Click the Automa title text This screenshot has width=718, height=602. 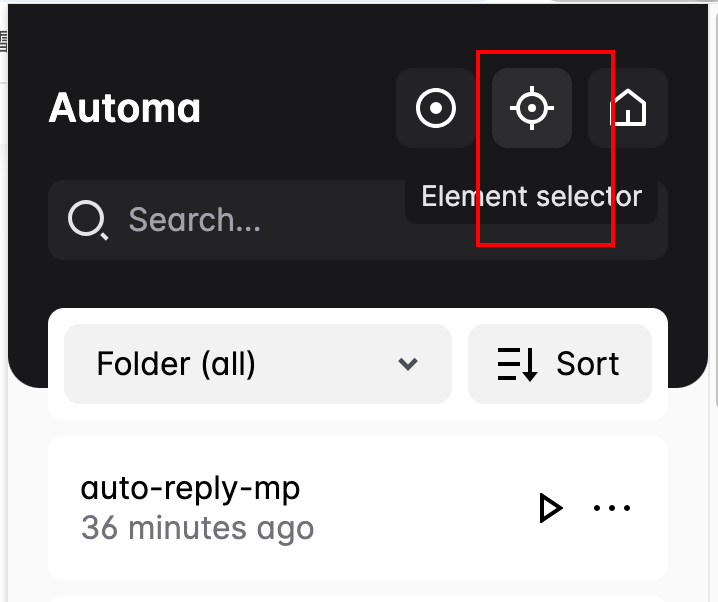tap(125, 108)
